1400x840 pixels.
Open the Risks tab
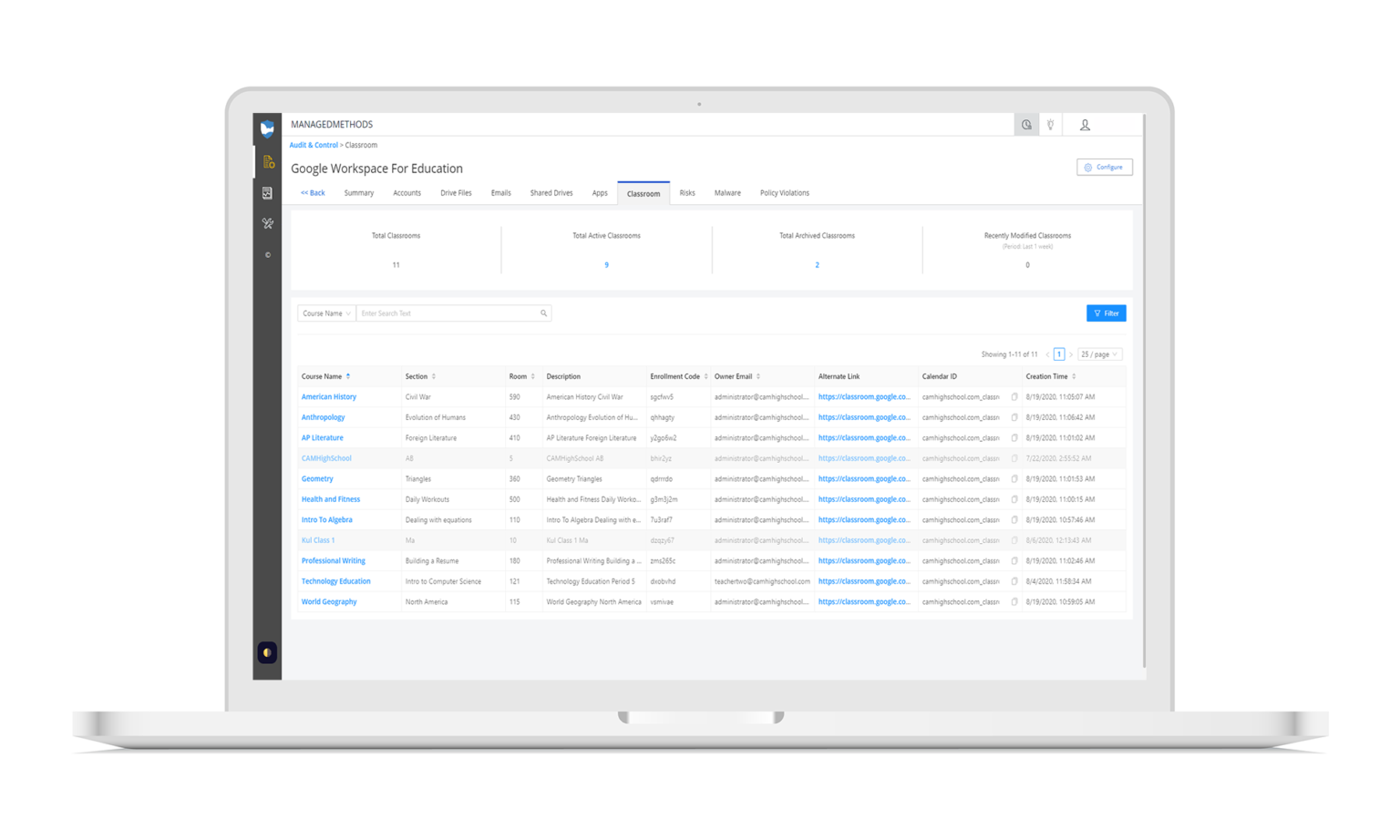(687, 192)
